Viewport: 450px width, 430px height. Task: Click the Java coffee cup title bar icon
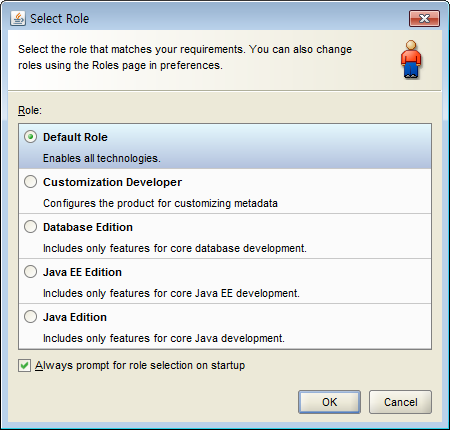point(18,19)
